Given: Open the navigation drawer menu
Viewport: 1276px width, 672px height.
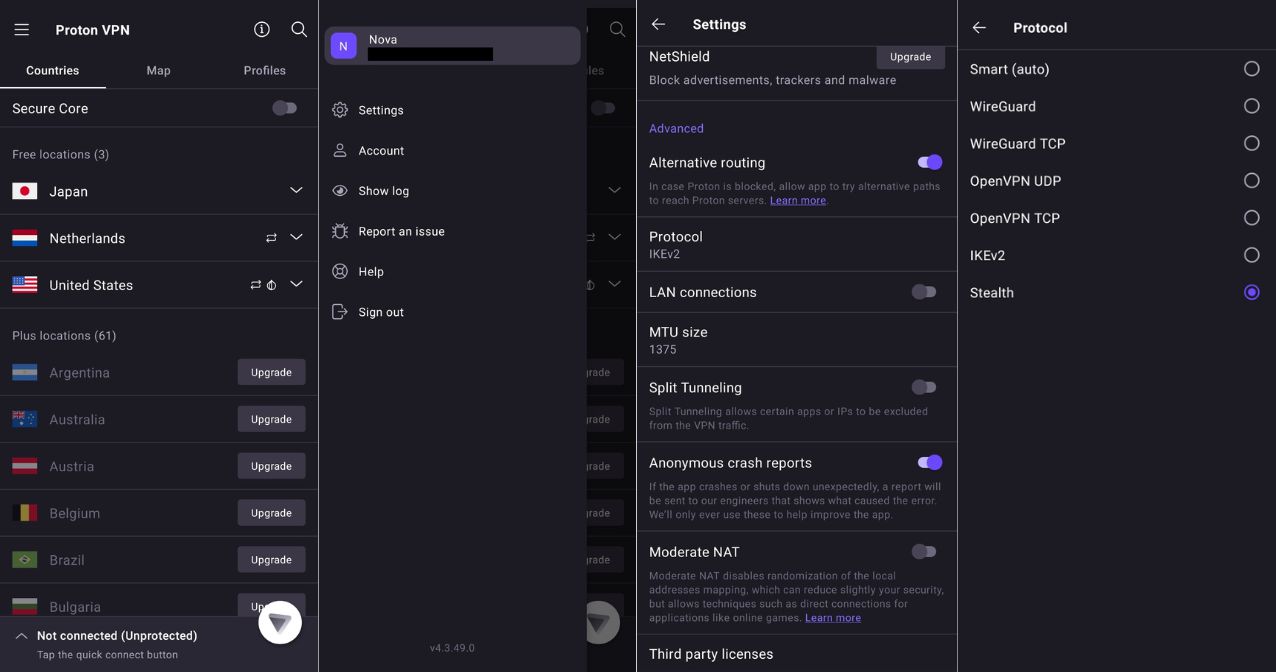Looking at the screenshot, I should coord(22,29).
